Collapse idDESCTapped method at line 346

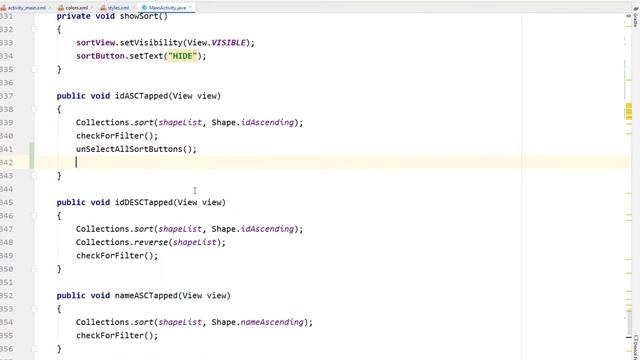tap(34, 216)
